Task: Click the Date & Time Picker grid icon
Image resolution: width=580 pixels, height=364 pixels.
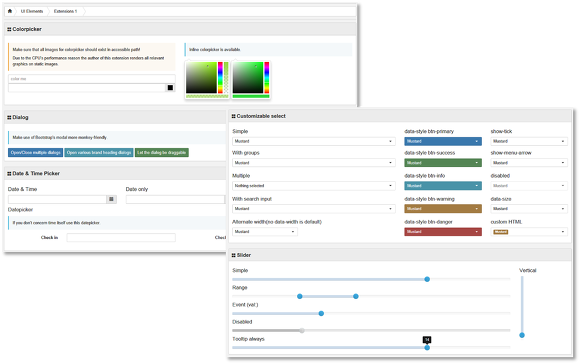Action: [9, 173]
